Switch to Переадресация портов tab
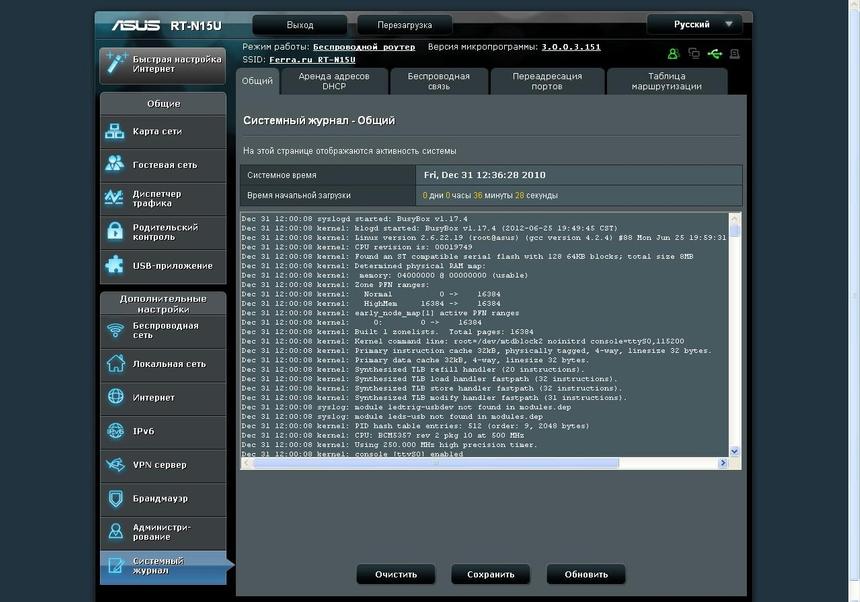The height and width of the screenshot is (602, 860). coord(549,81)
